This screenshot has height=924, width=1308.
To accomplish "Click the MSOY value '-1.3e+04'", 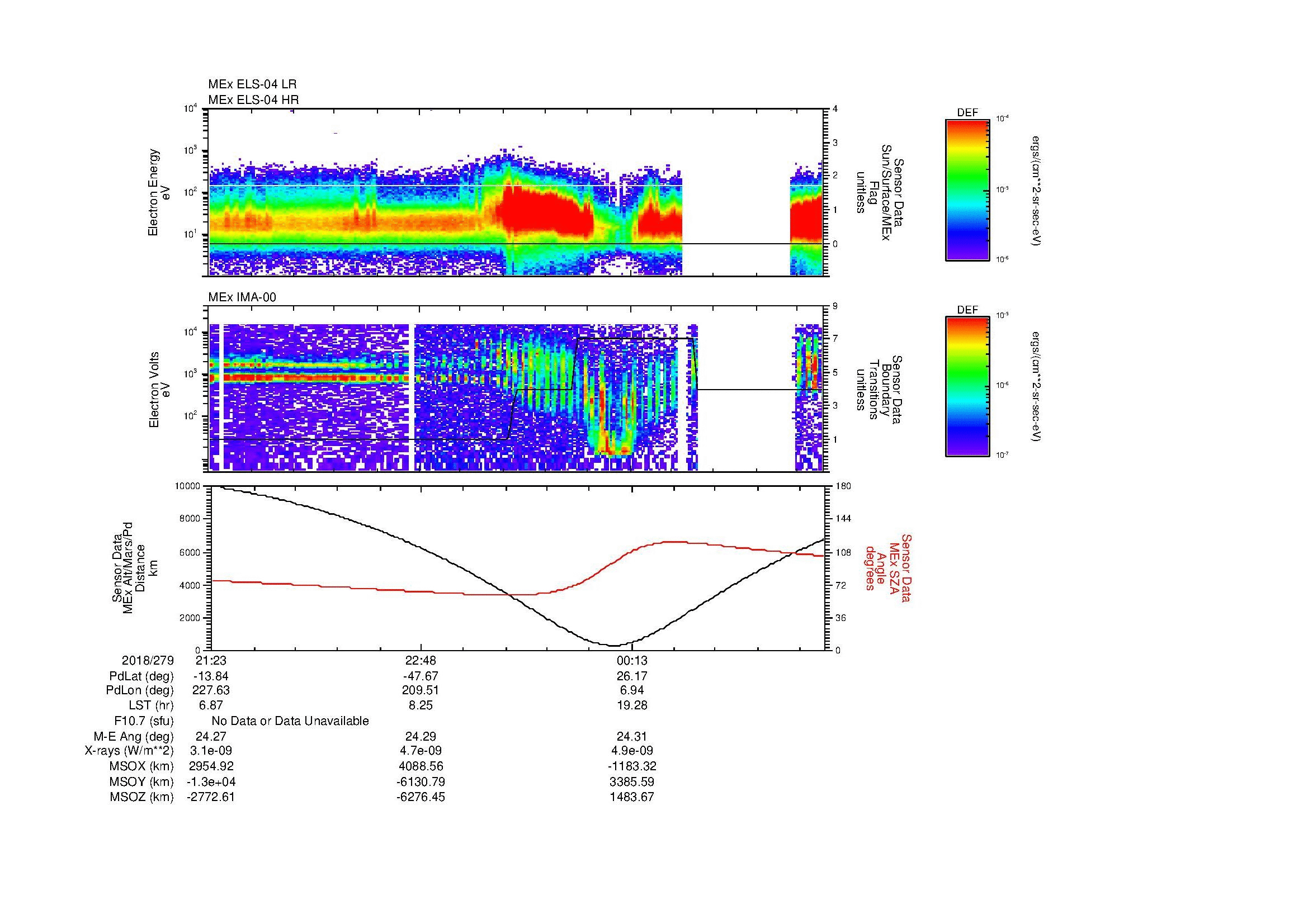I will [x=211, y=781].
